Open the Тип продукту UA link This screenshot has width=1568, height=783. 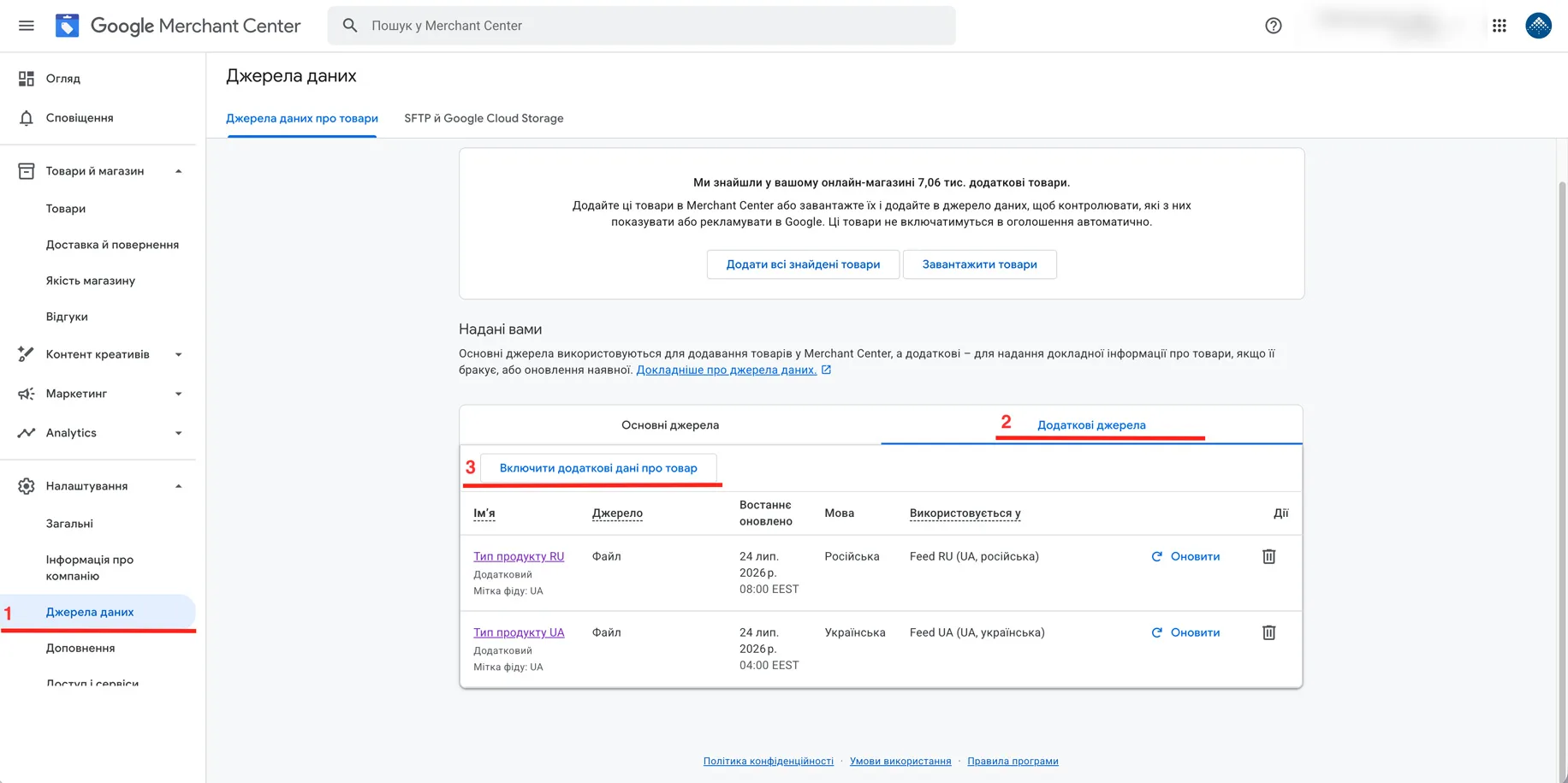tap(519, 632)
